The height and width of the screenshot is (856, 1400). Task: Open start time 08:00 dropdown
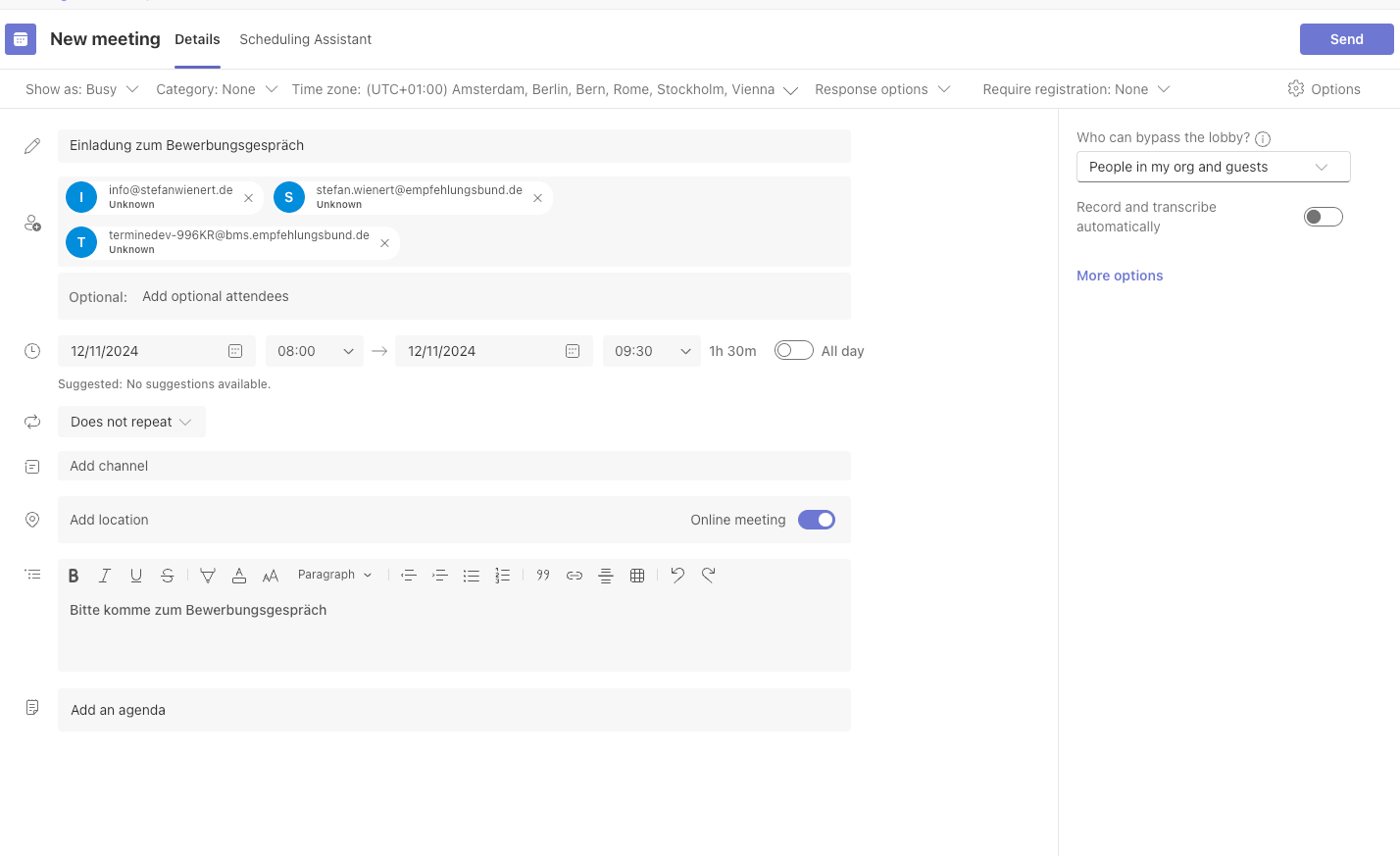tap(315, 351)
